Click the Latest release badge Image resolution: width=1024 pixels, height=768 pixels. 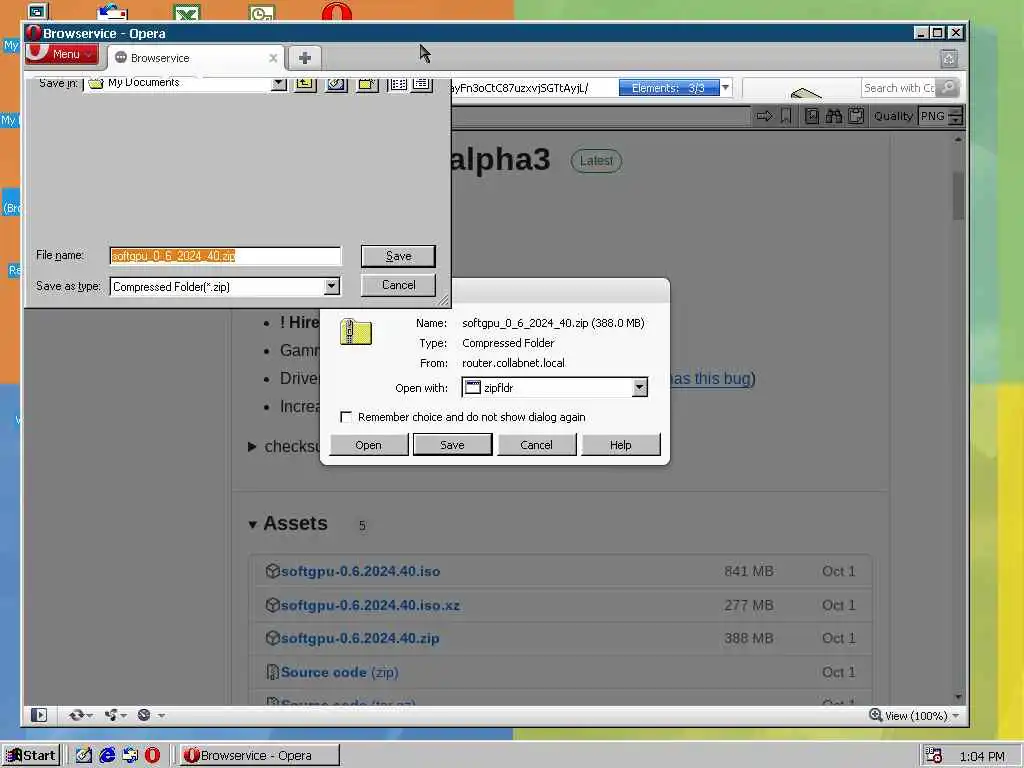pyautogui.click(x=596, y=161)
